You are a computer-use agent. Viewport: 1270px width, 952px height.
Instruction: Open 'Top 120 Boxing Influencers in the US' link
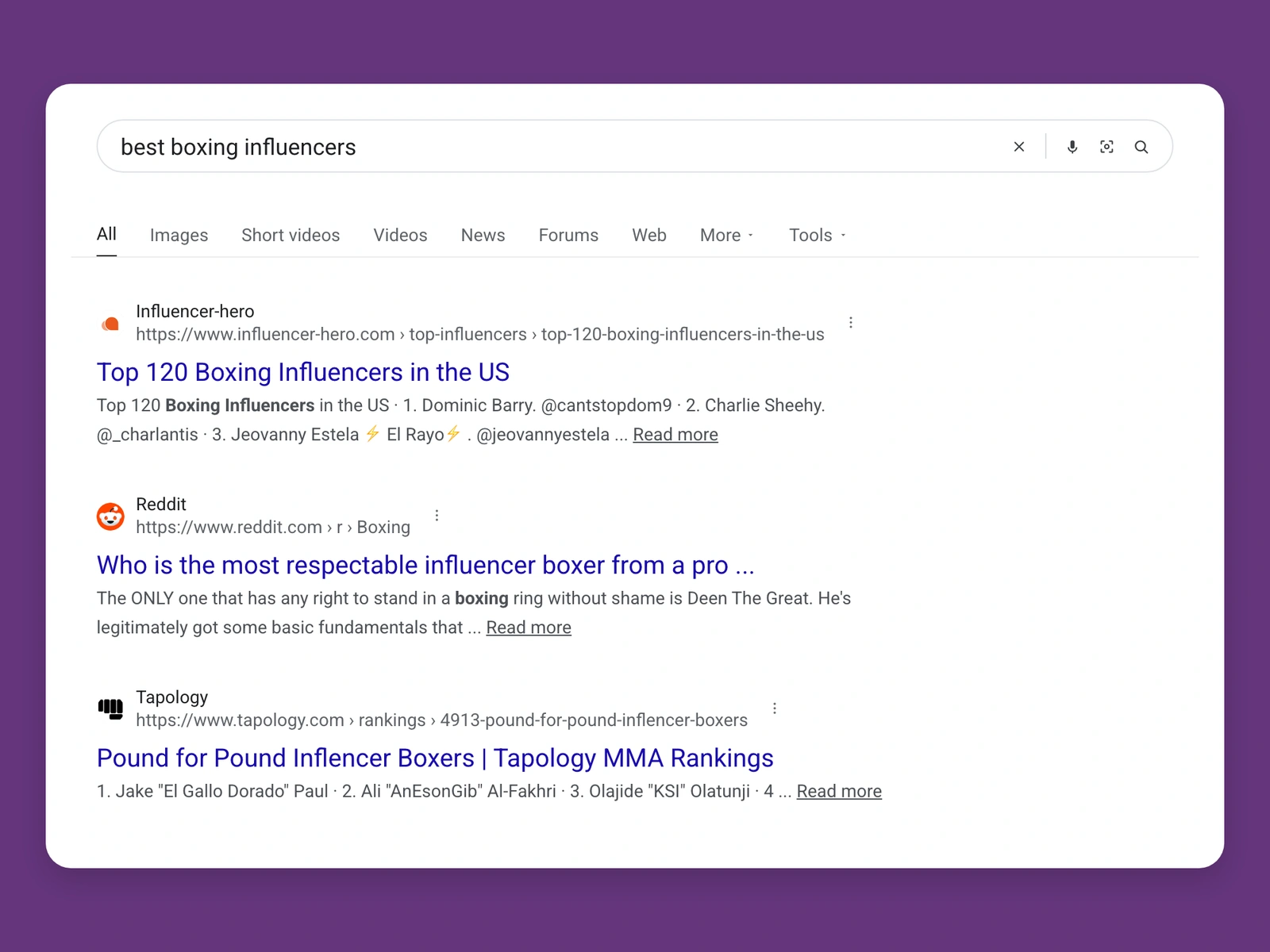[x=303, y=372]
